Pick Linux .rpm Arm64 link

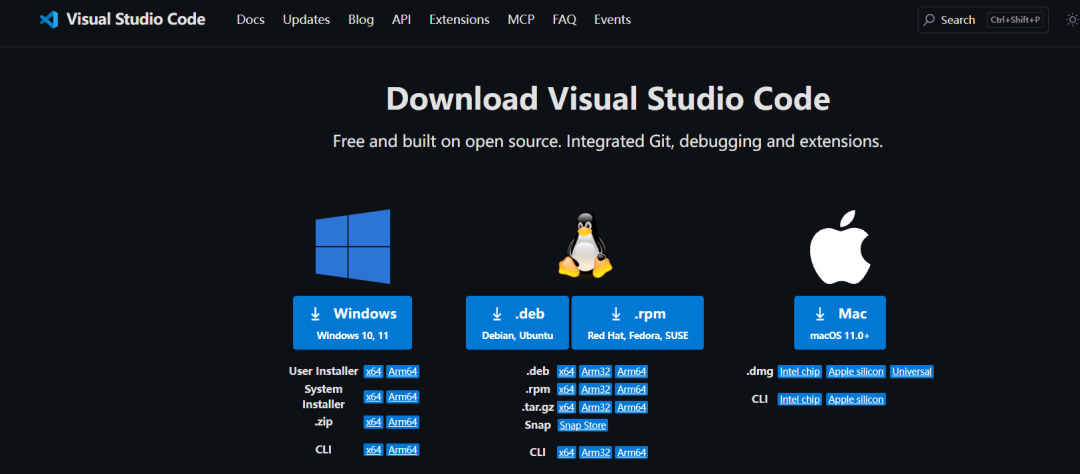click(x=632, y=389)
